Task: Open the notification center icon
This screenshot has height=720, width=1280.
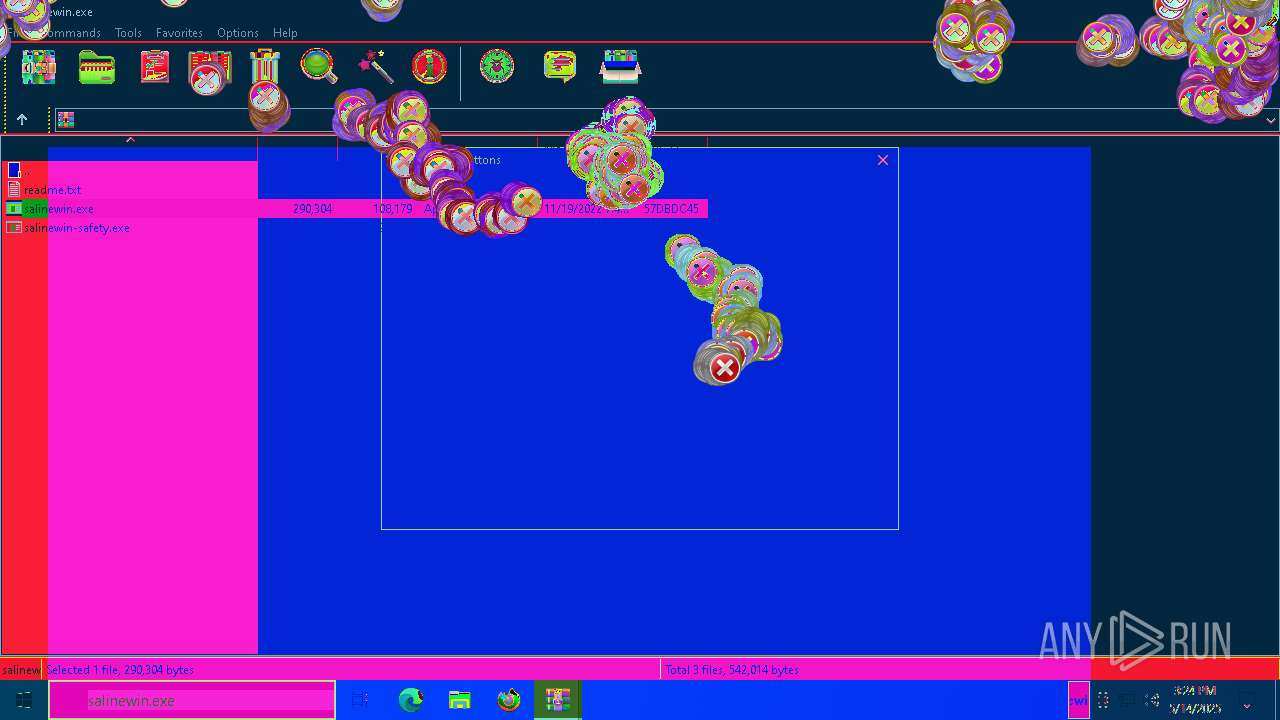Action: [1247, 701]
